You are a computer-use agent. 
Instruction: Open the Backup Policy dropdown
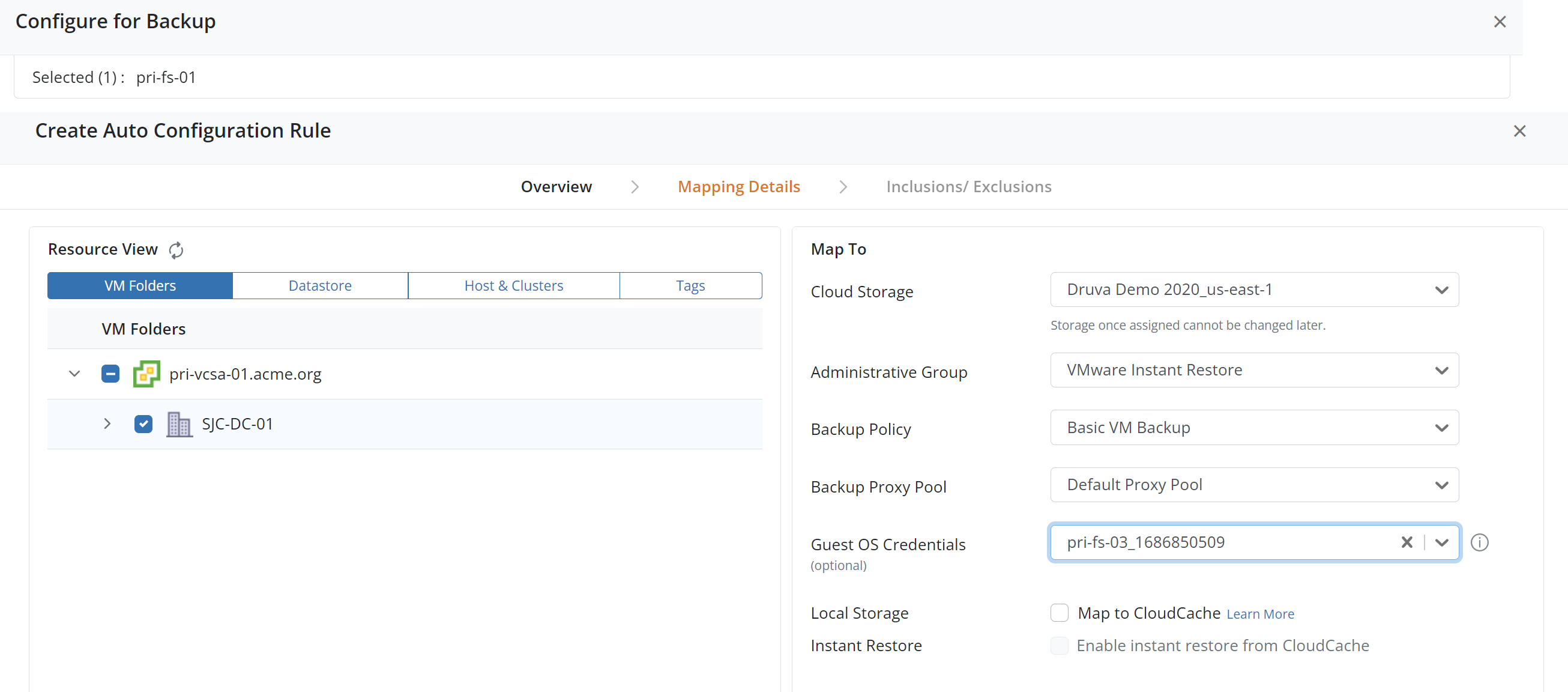coord(1254,428)
